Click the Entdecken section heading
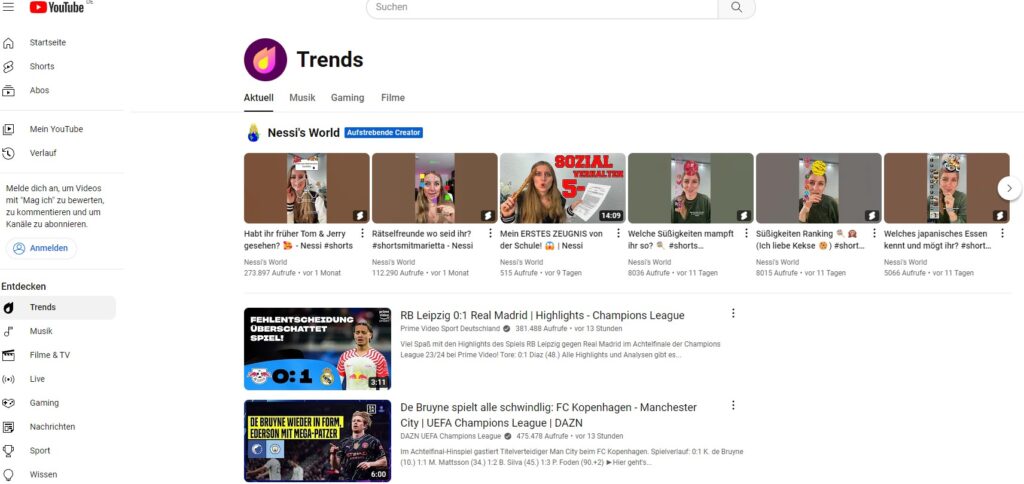 point(24,287)
